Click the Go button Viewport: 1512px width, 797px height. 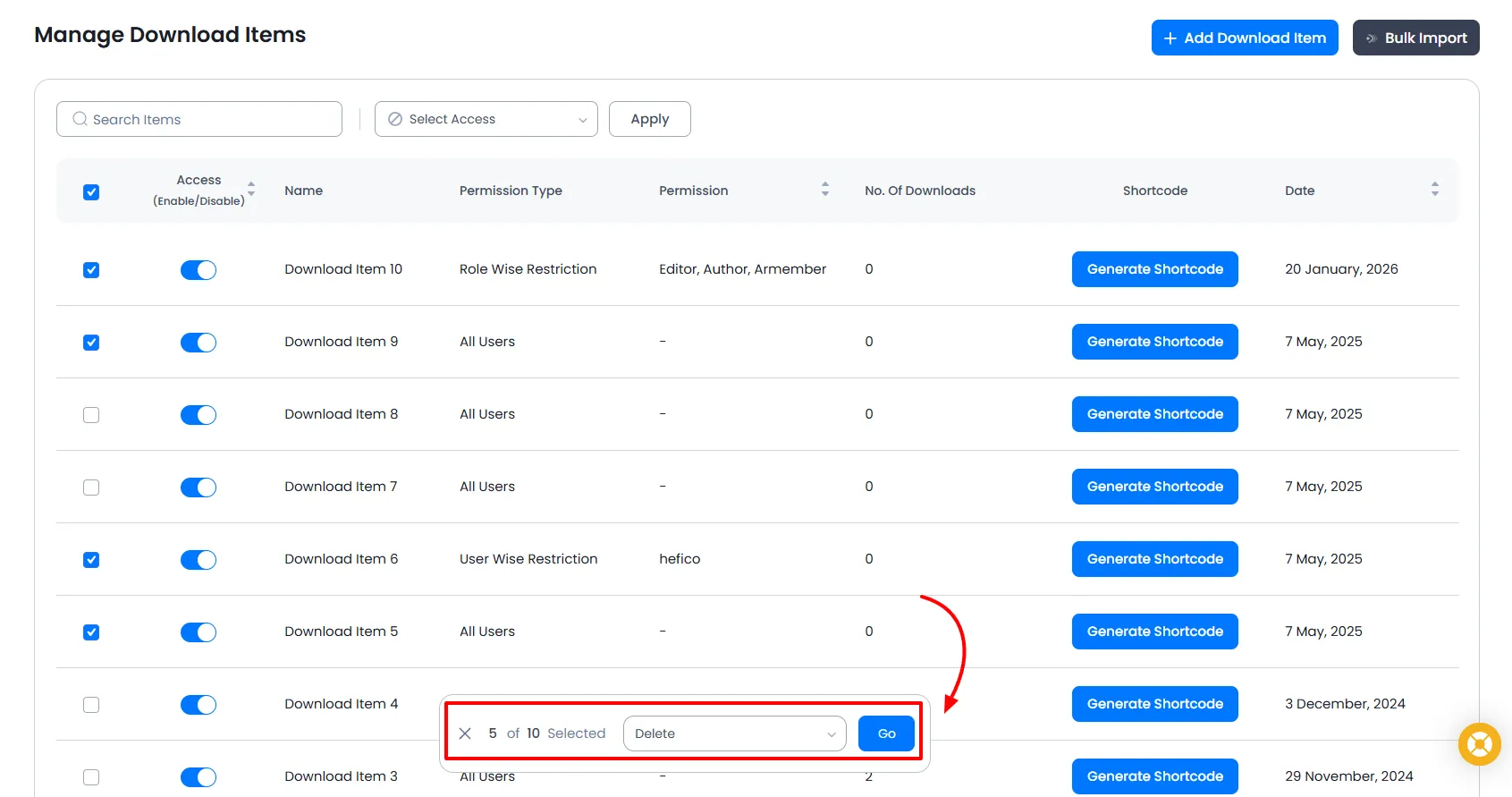886,733
